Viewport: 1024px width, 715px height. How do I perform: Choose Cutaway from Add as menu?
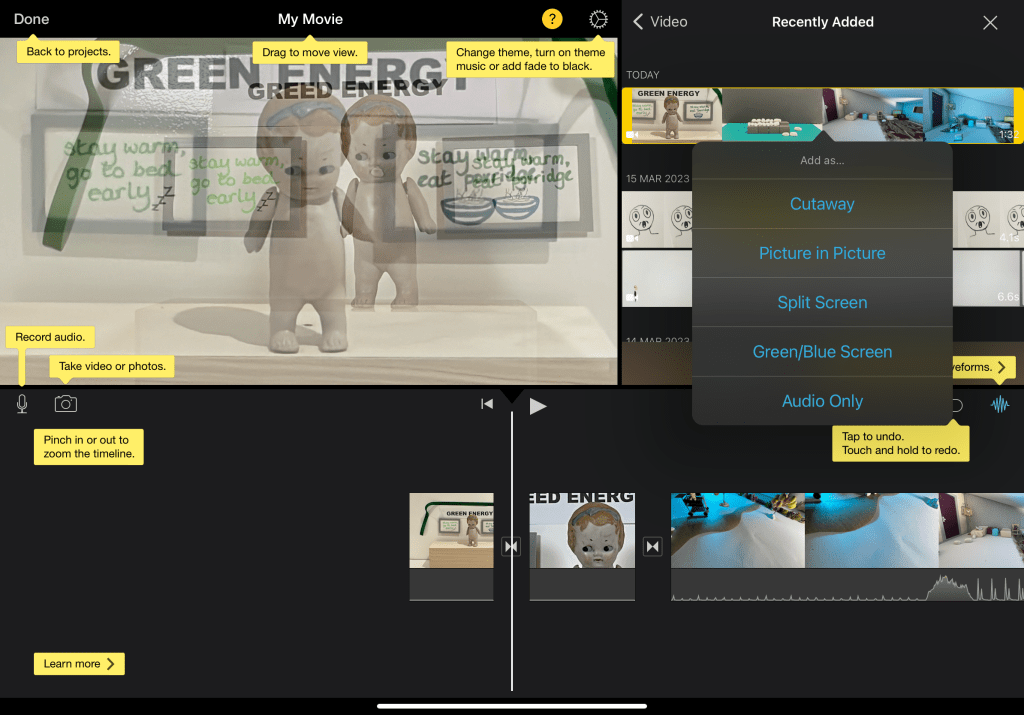[x=822, y=204]
